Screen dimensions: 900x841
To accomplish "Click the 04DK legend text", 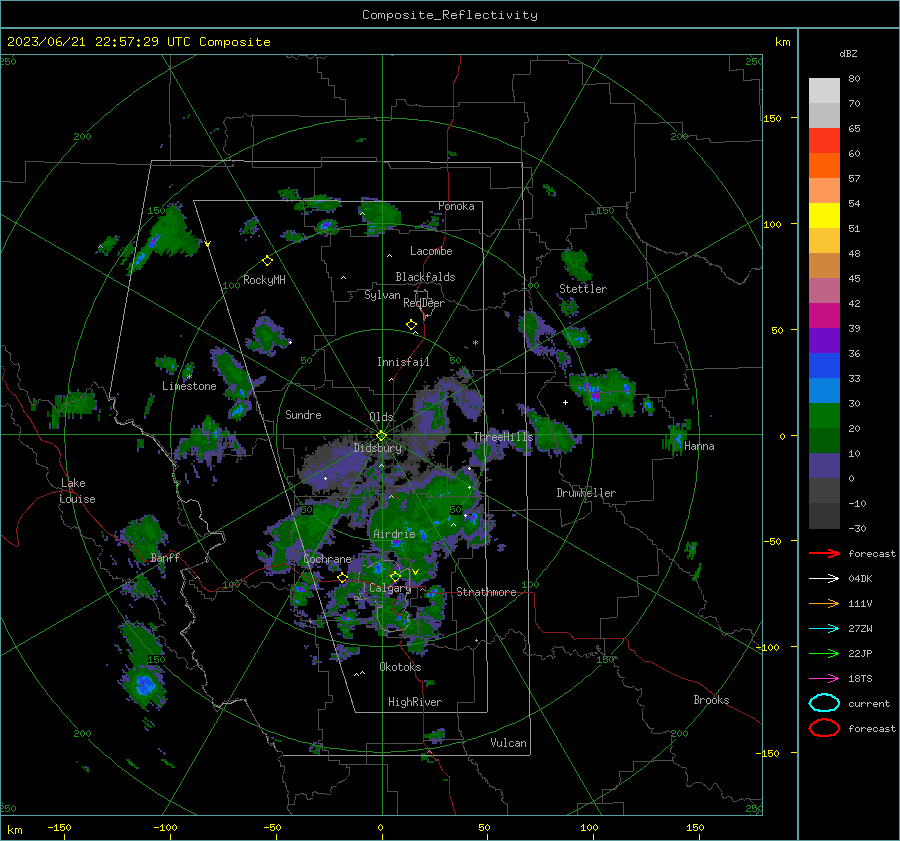I will (860, 579).
